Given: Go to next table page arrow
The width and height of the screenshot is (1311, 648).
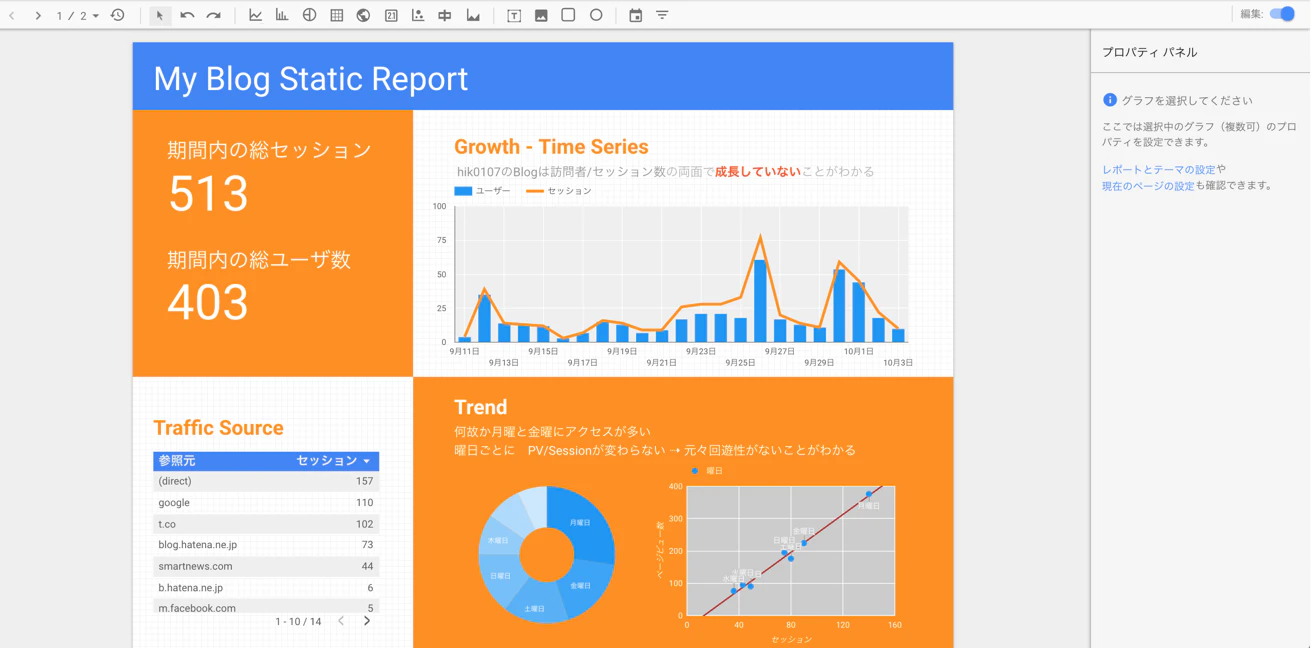Looking at the screenshot, I should (367, 621).
